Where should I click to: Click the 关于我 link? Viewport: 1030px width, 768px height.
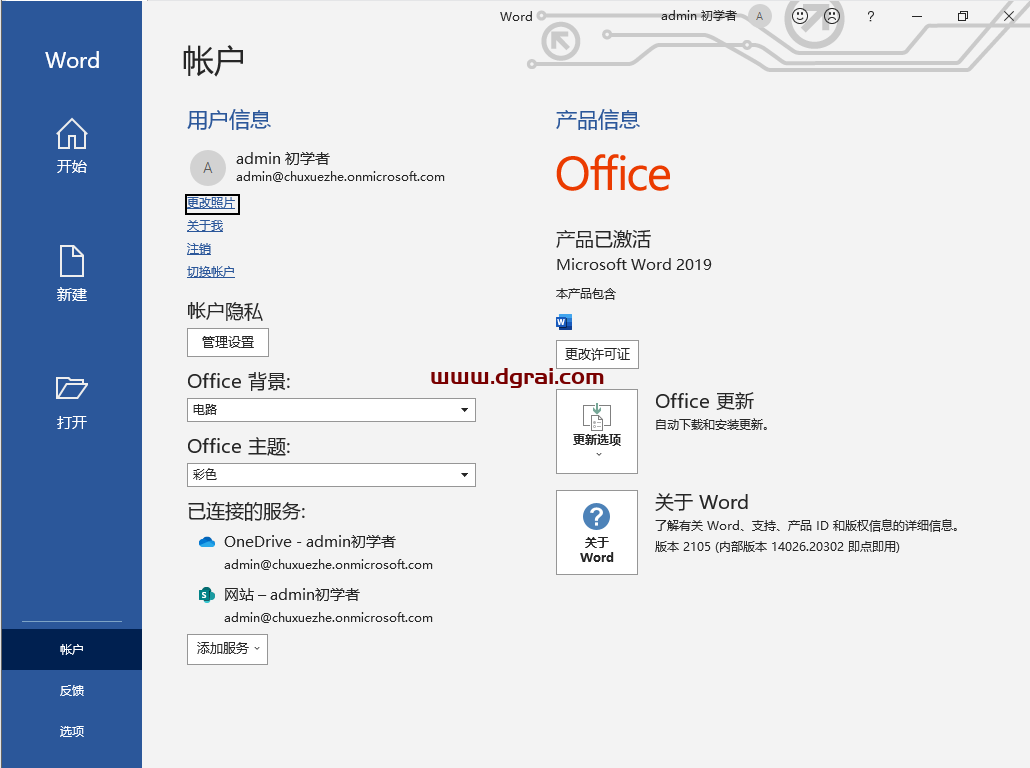[204, 226]
